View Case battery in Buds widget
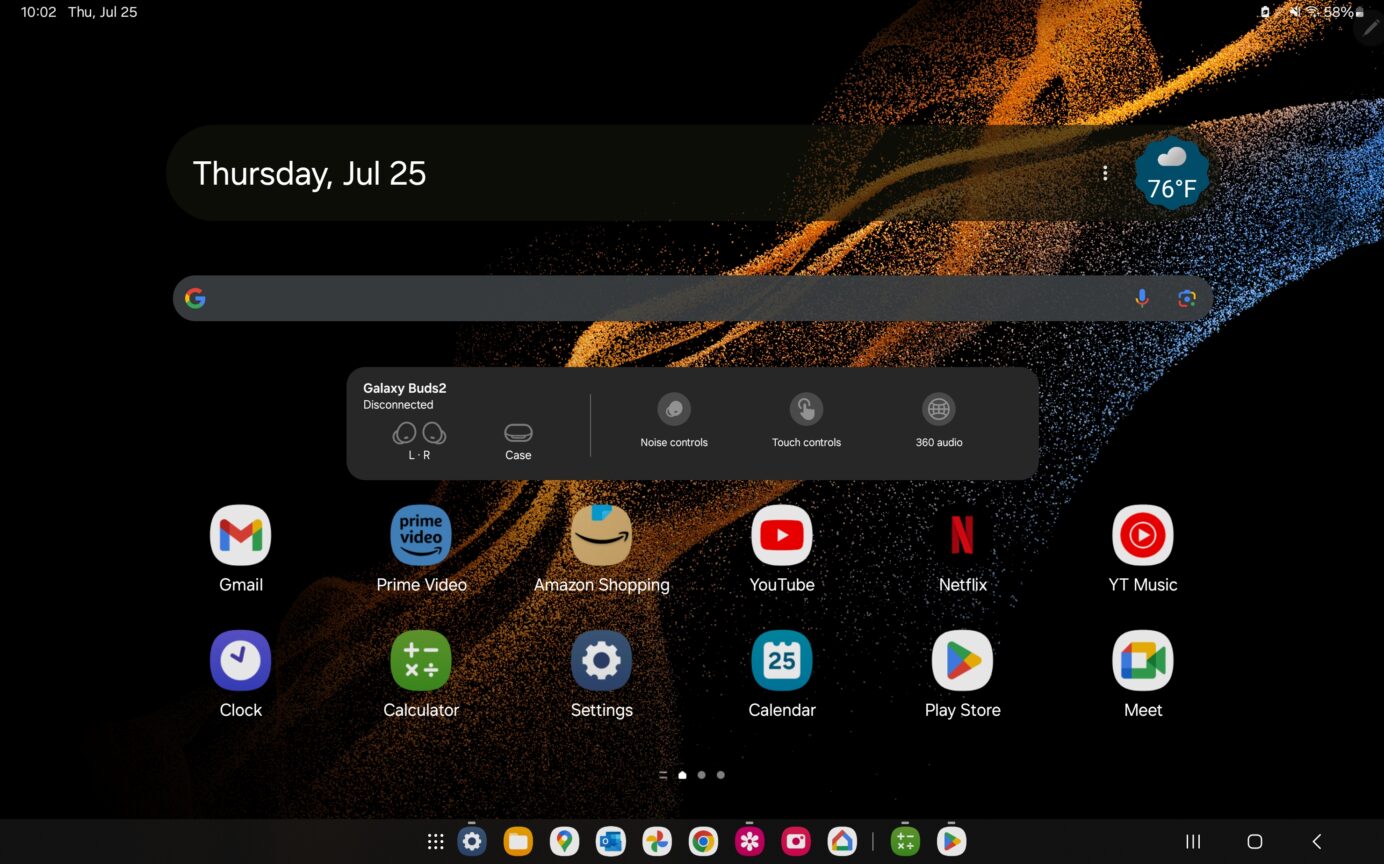 tap(518, 440)
